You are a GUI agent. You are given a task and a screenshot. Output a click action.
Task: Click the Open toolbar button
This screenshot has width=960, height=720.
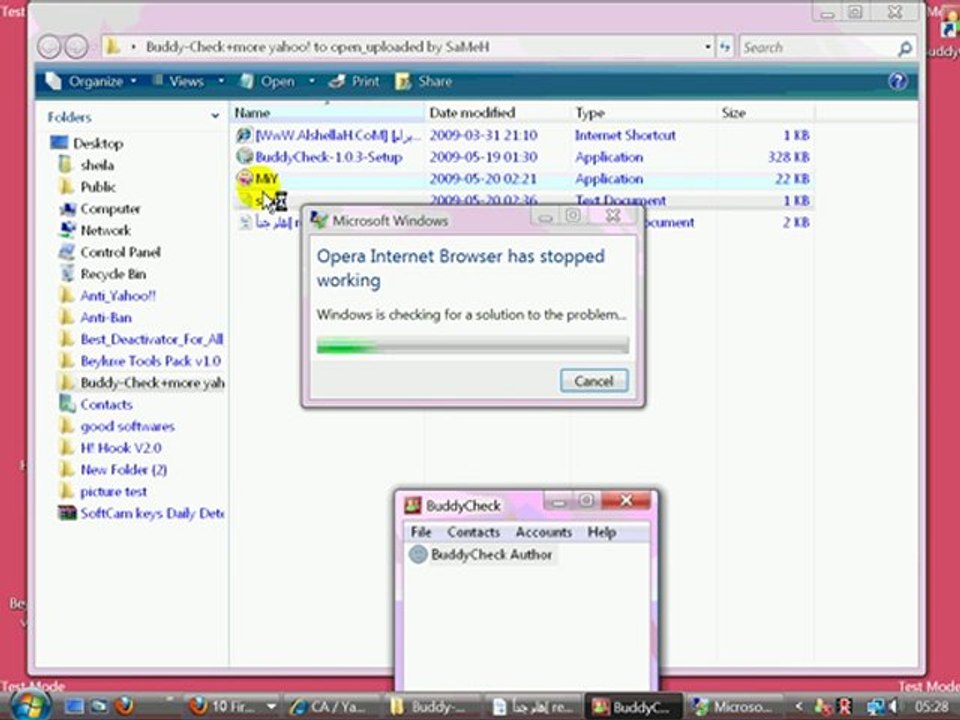tap(267, 81)
